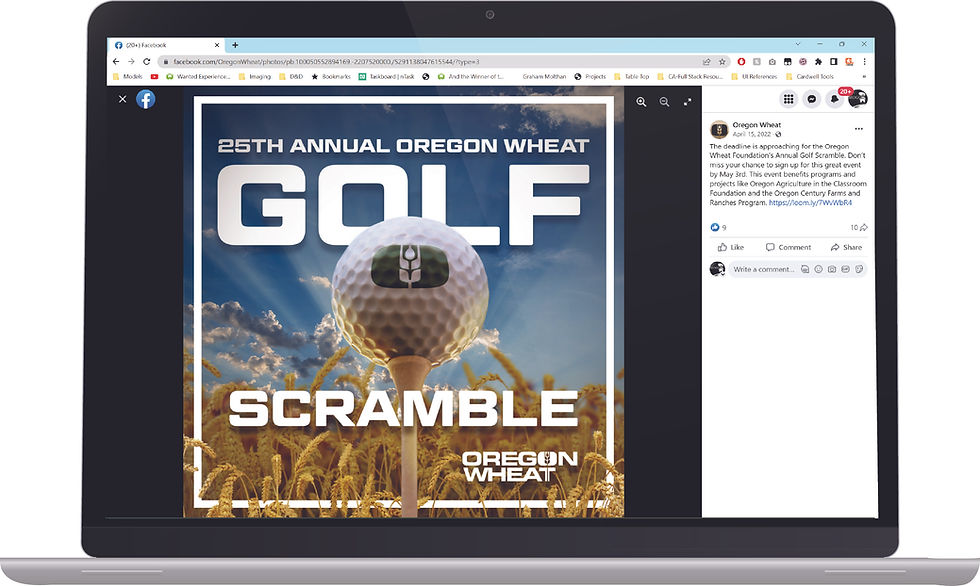Open Chrome three-dot menu
980x586 pixels.
coord(864,62)
